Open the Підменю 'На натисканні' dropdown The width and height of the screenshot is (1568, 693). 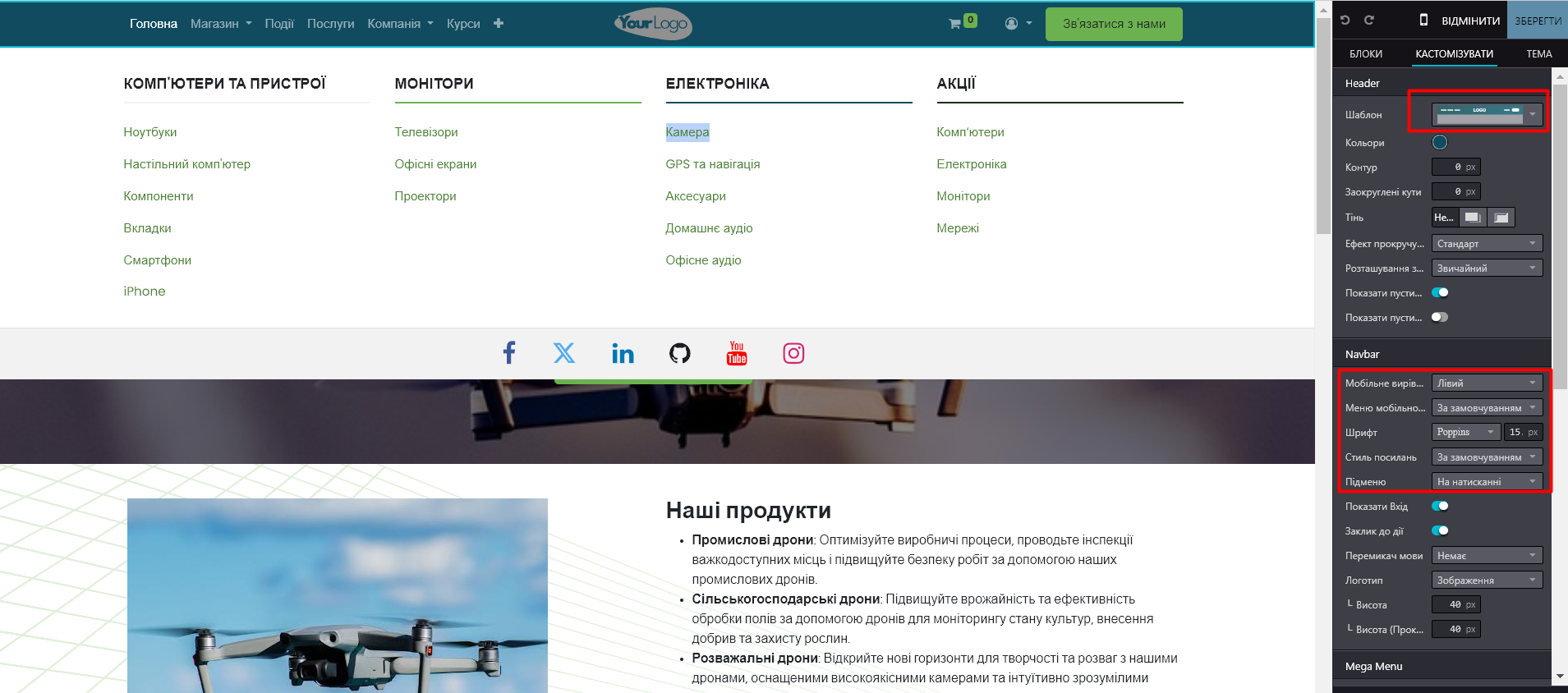(1487, 481)
